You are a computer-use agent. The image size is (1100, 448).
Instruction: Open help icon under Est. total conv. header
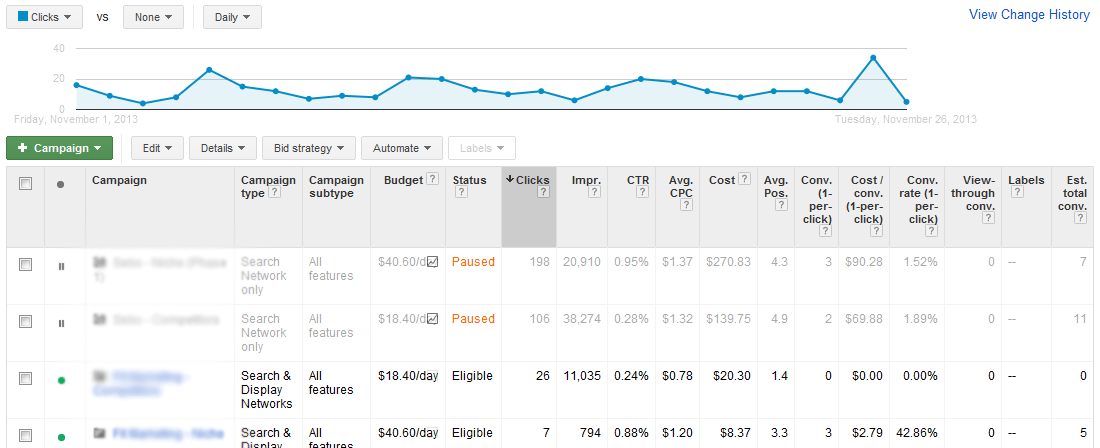1080,218
